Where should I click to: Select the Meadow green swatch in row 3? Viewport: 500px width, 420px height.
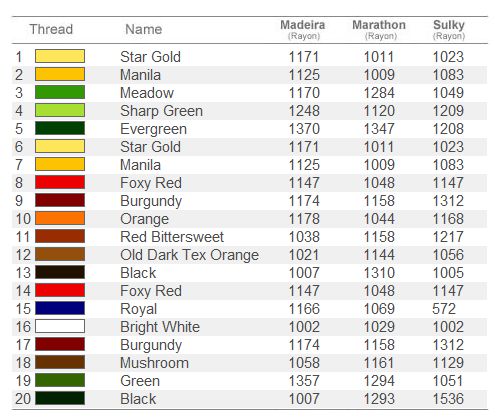(x=60, y=92)
